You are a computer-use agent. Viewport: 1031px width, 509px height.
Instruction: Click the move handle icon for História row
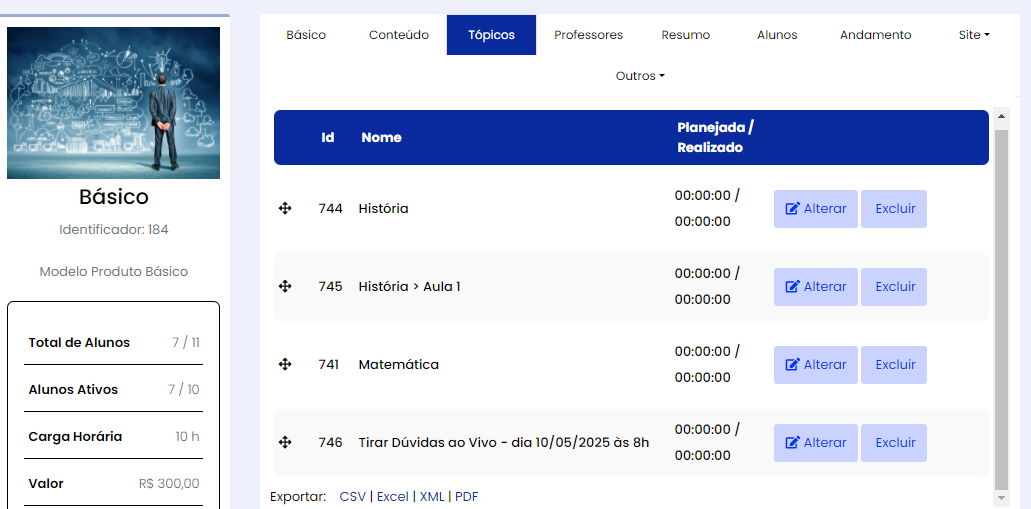(285, 208)
